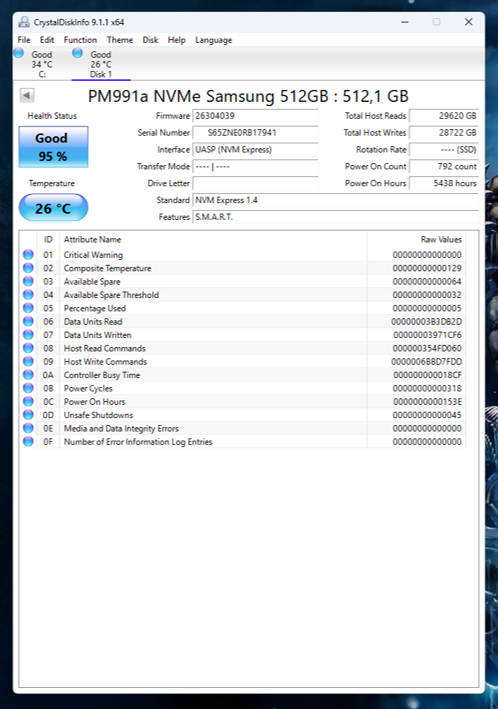
Task: Click status orb for Power Cycles row
Action: pyautogui.click(x=28, y=388)
